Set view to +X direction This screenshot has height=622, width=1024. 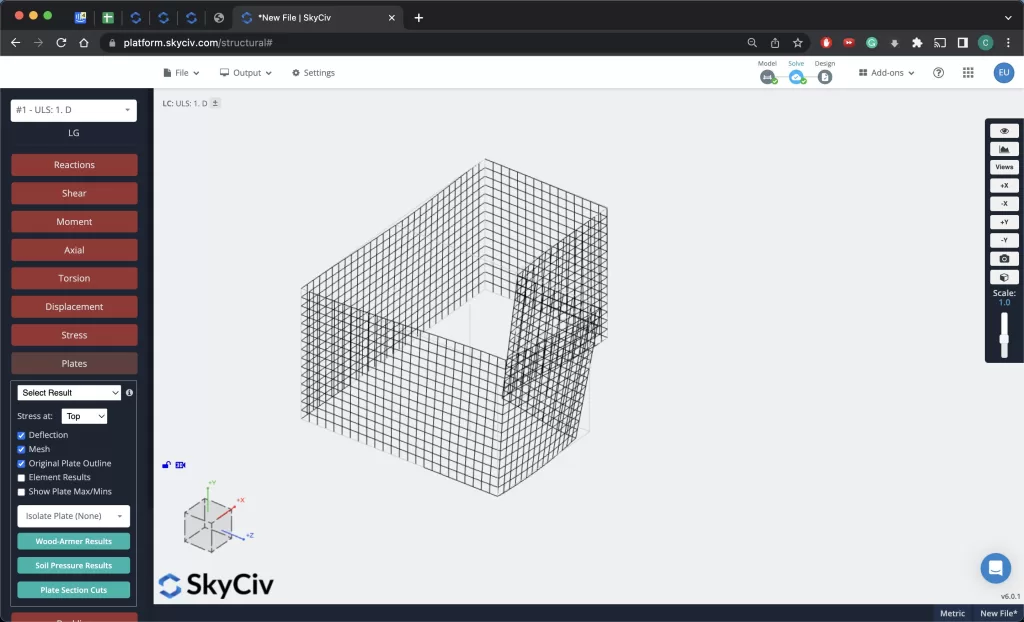click(1004, 186)
